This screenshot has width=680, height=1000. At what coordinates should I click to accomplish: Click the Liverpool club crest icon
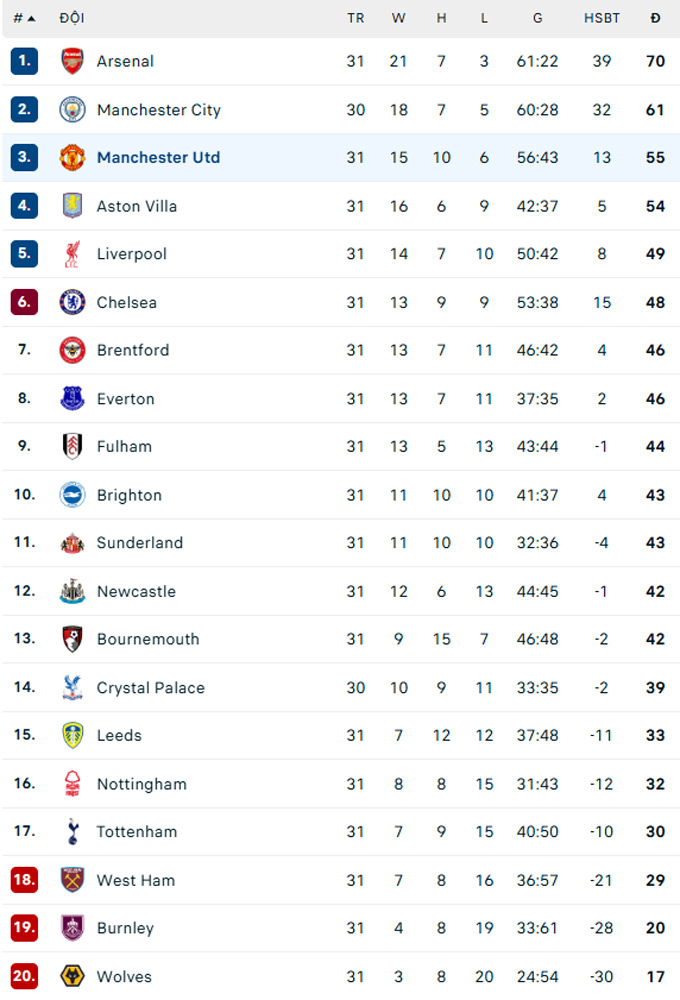click(x=72, y=254)
